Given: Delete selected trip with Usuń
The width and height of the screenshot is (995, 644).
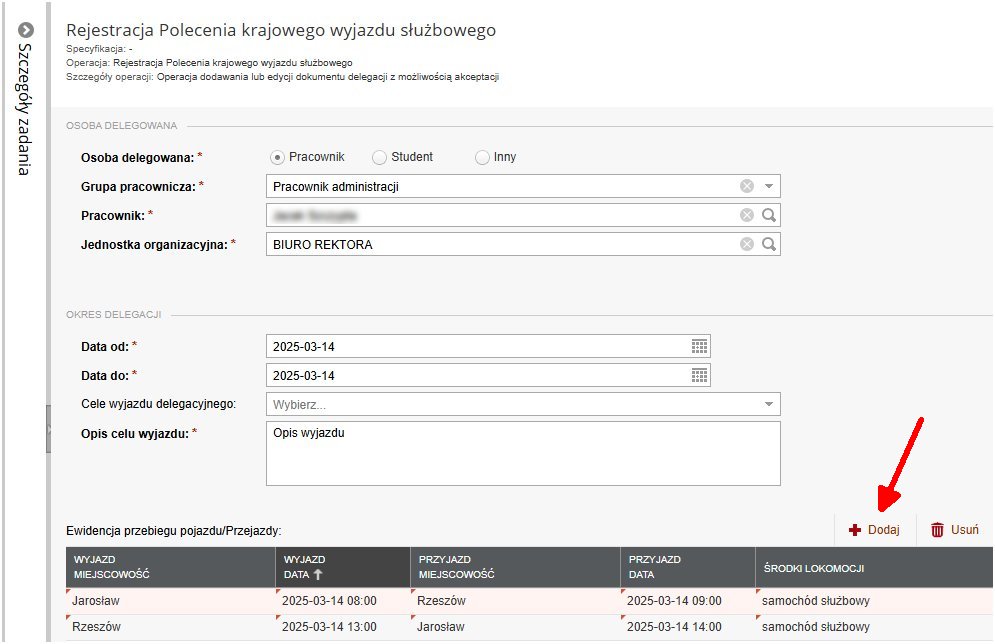Looking at the screenshot, I should (954, 530).
